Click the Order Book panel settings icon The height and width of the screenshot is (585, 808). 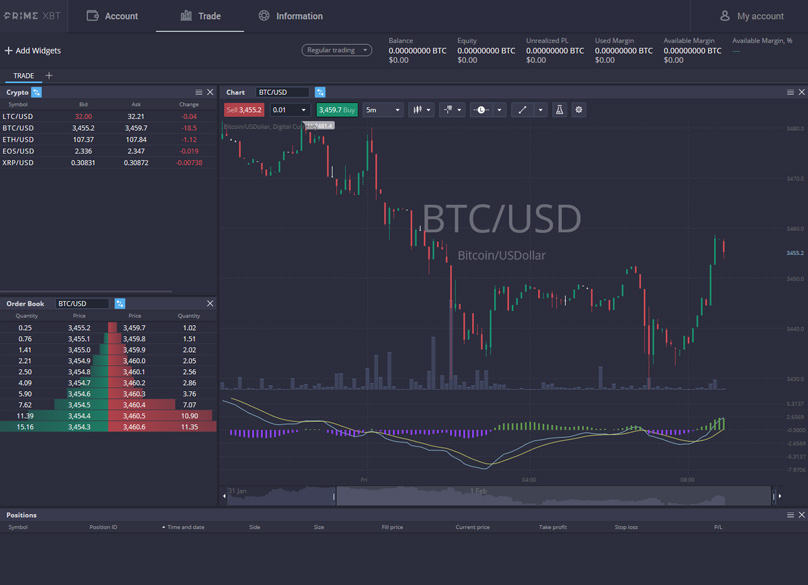(120, 303)
